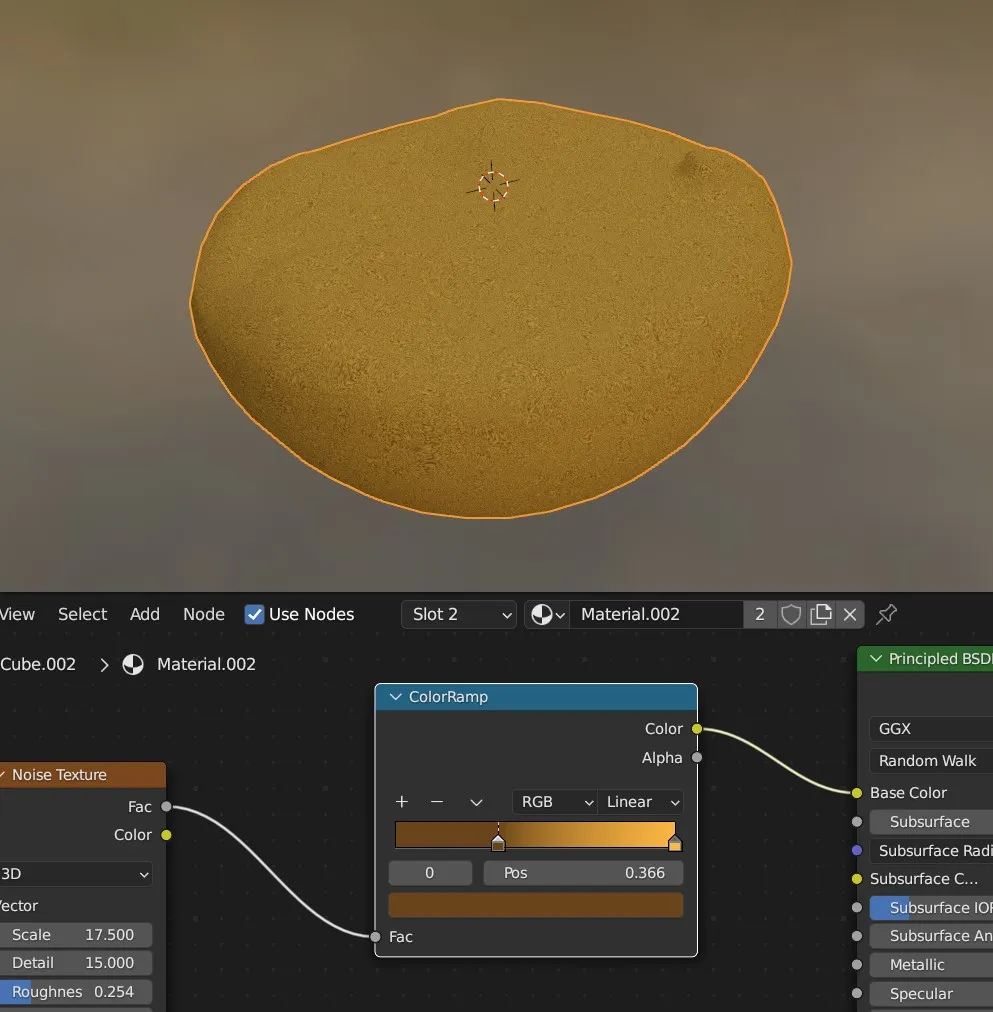The width and height of the screenshot is (993, 1012).
Task: Click the Subsurface Color yellow socket
Action: coord(857,879)
